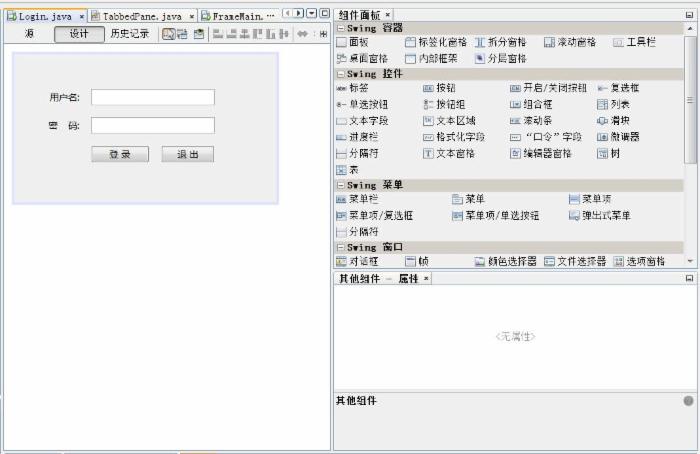The image size is (700, 454).
Task: Click the palette vertical scrollbar
Action: [x=691, y=100]
